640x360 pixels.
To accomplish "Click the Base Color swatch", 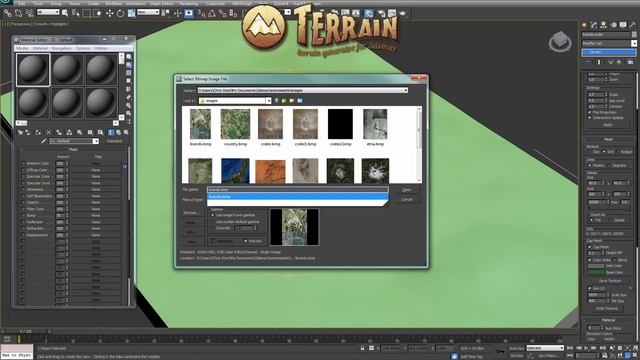I will tap(596, 272).
